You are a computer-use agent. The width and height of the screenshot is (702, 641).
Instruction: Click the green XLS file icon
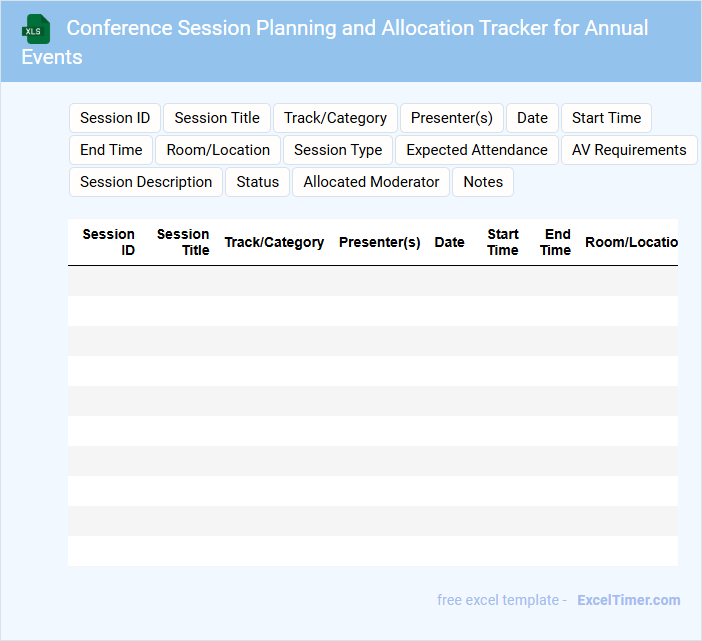point(36,29)
